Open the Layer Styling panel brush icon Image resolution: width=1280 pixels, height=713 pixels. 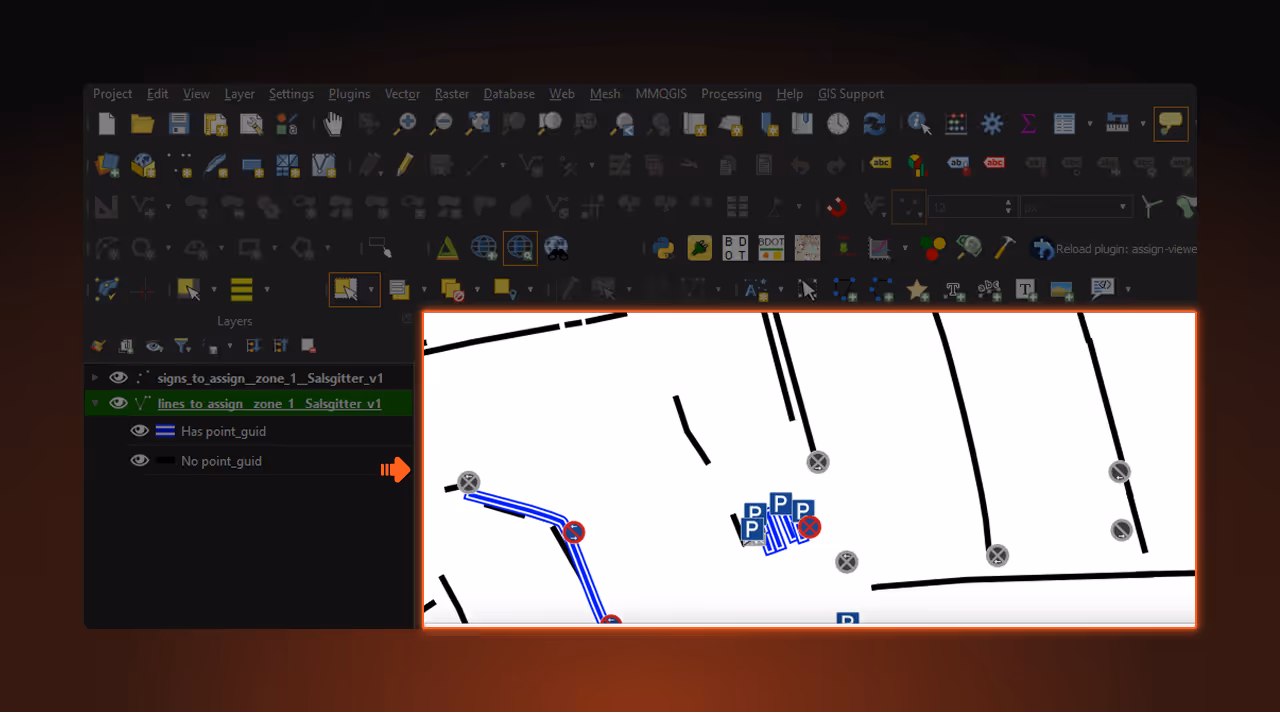point(97,345)
